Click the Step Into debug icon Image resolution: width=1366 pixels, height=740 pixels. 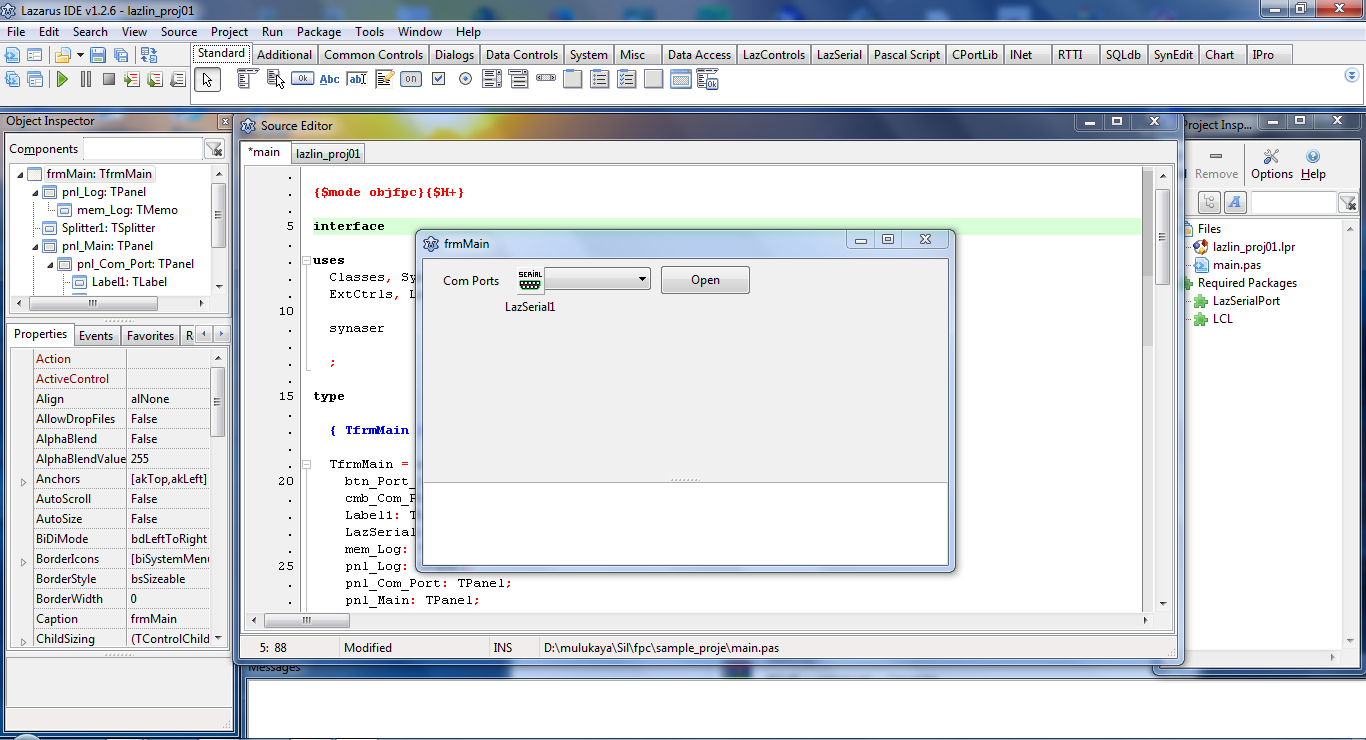[131, 79]
